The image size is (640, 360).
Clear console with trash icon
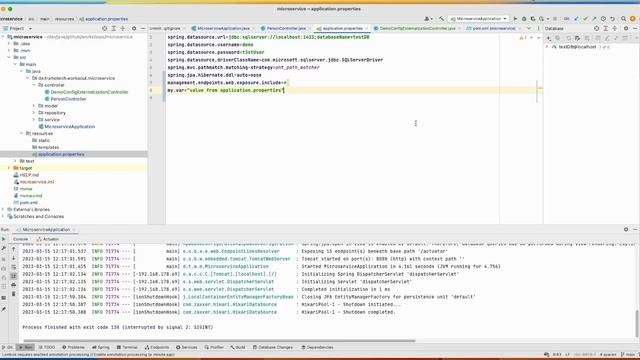pyautogui.click(x=13, y=294)
